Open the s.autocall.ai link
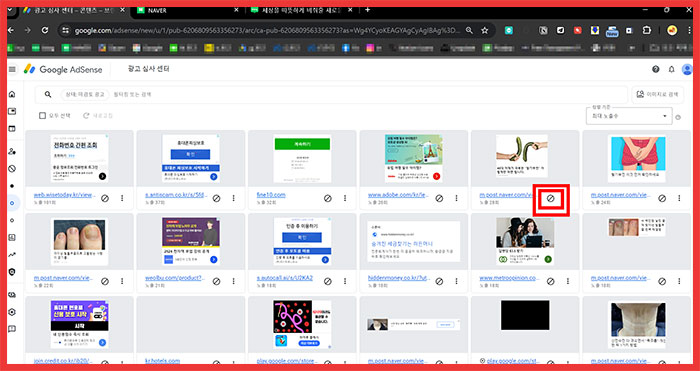700x371 pixels. point(285,278)
